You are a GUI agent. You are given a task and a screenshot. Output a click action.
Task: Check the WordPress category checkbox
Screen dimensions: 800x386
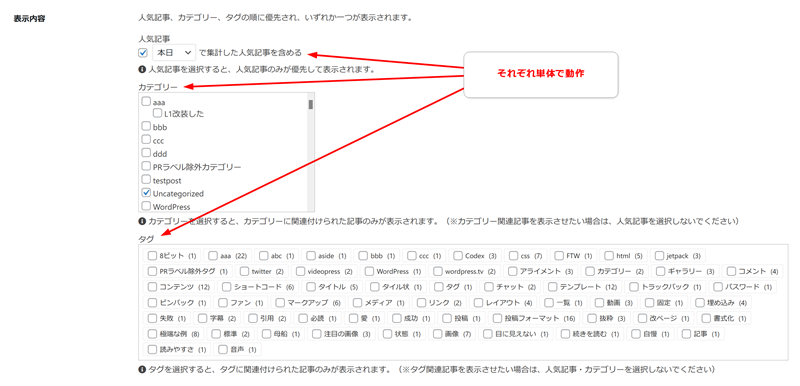click(x=146, y=206)
